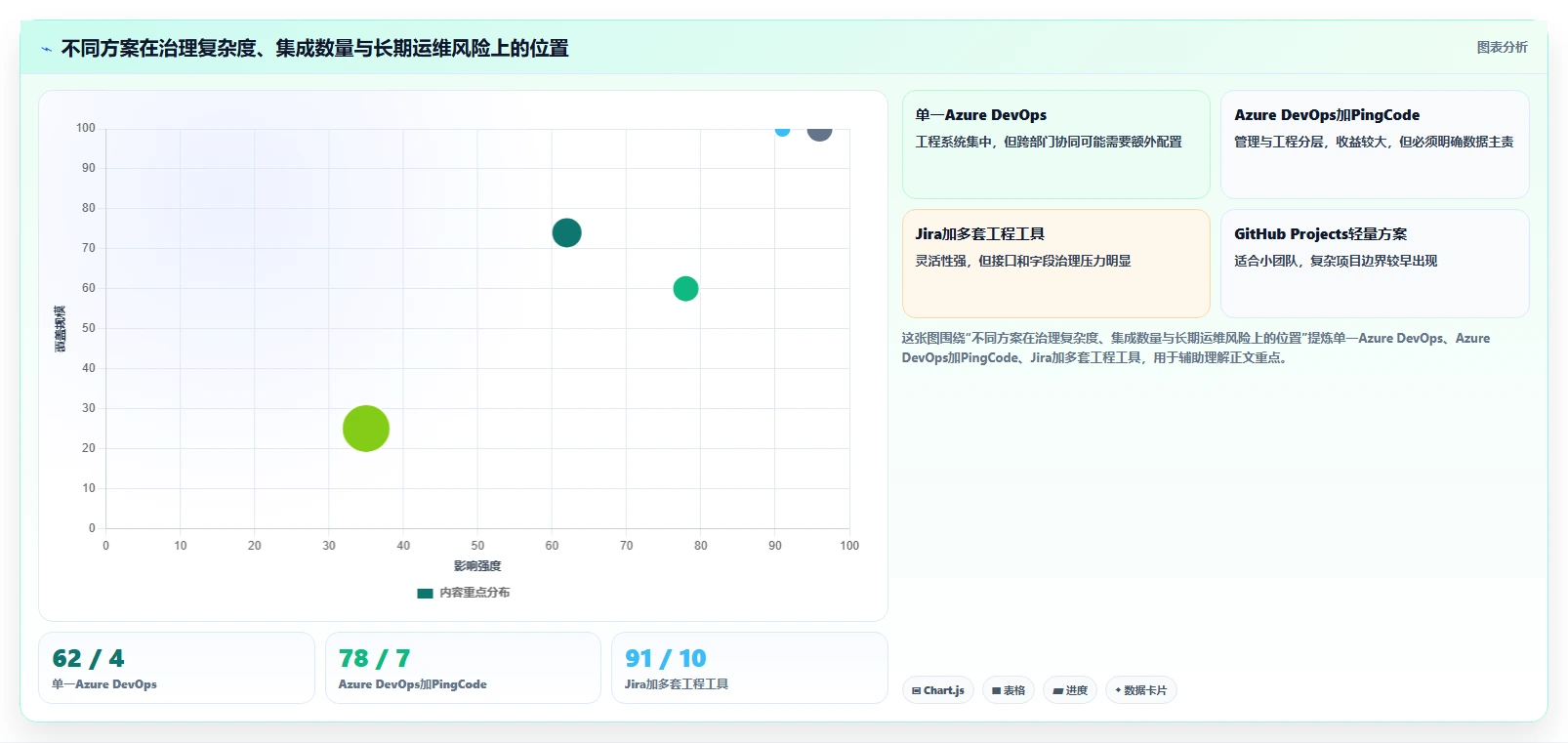Click the 内容重点分布 legend text
This screenshot has width=1568, height=743.
point(475,593)
